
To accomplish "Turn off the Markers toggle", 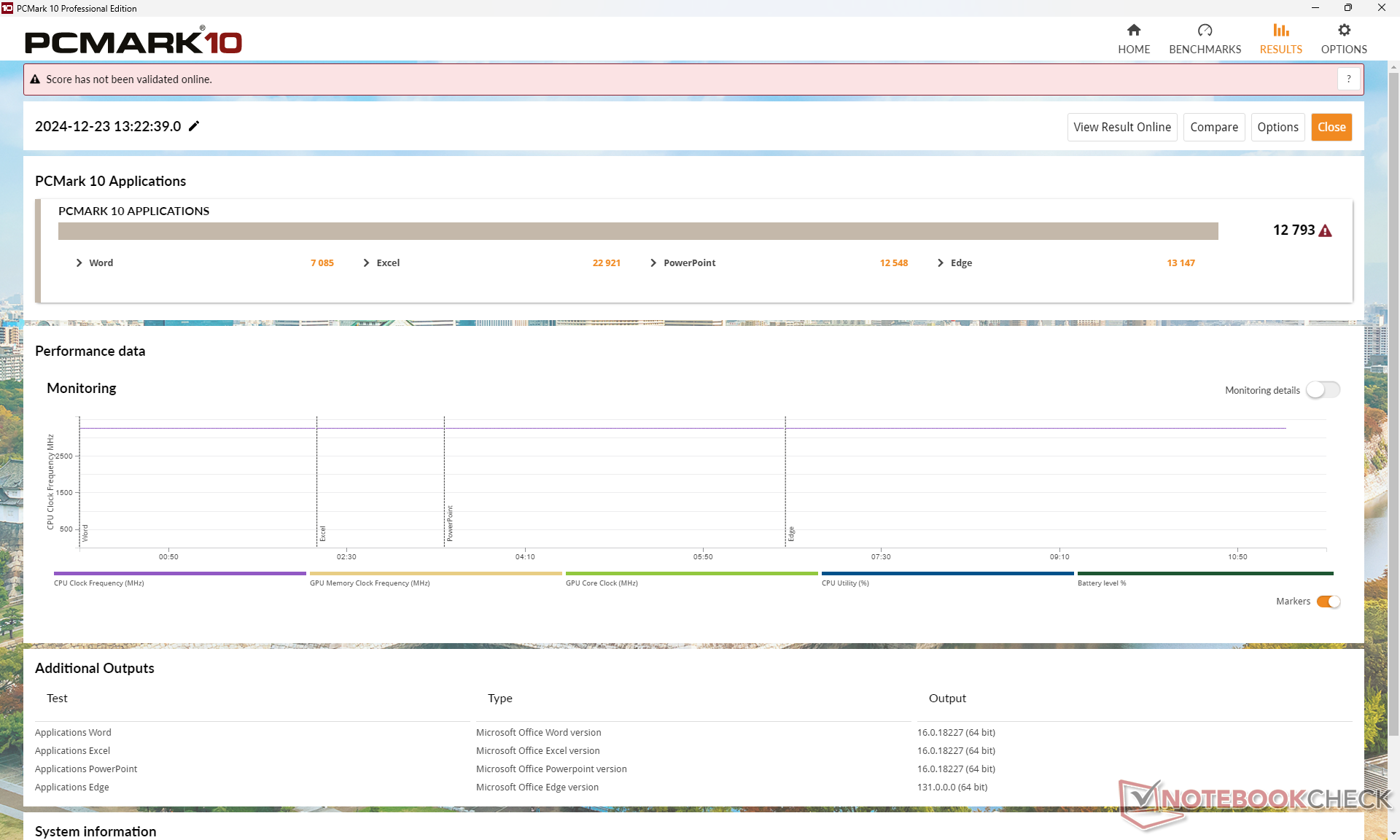I will pos(1328,602).
